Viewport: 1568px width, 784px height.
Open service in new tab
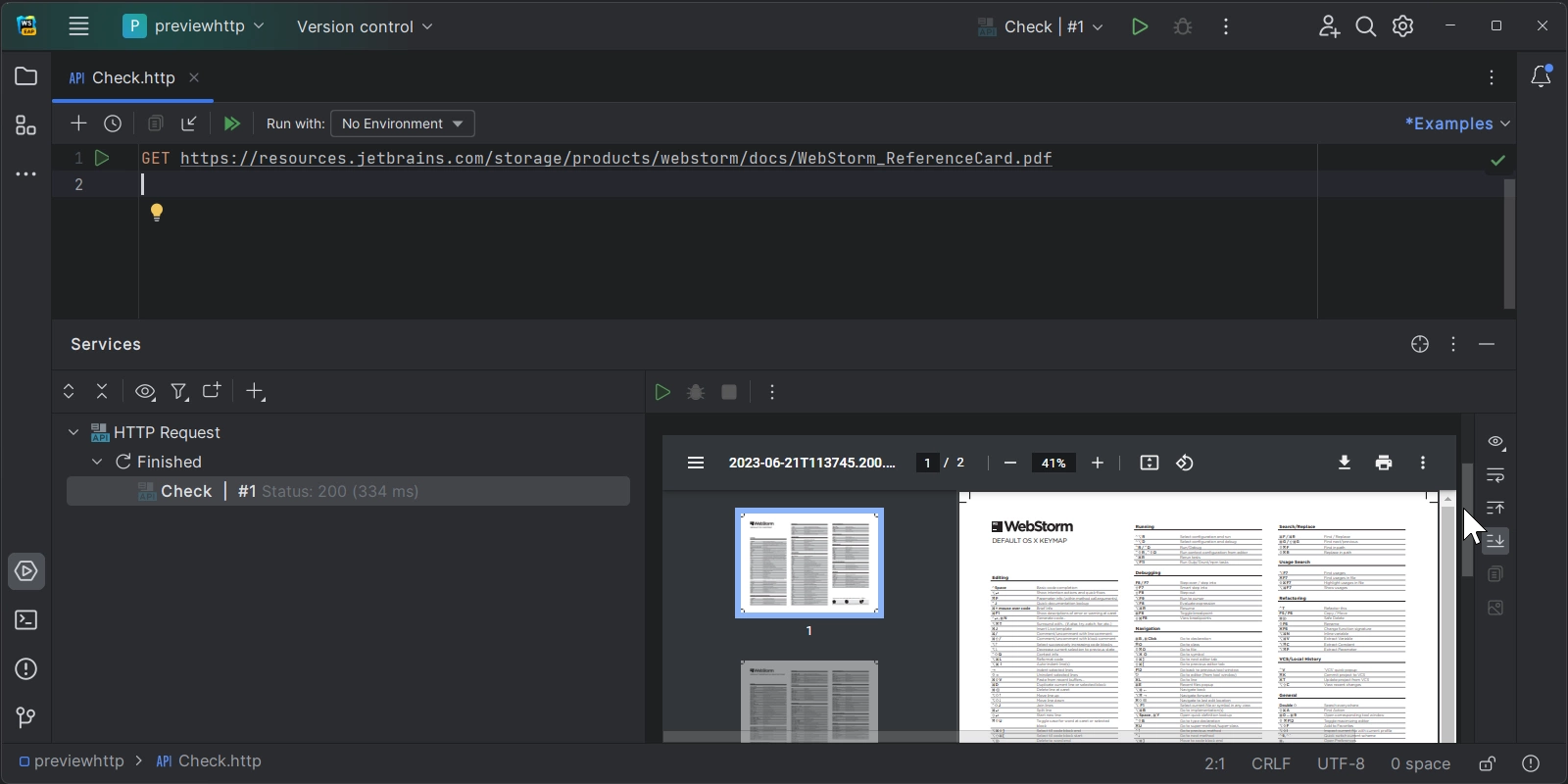point(212,391)
